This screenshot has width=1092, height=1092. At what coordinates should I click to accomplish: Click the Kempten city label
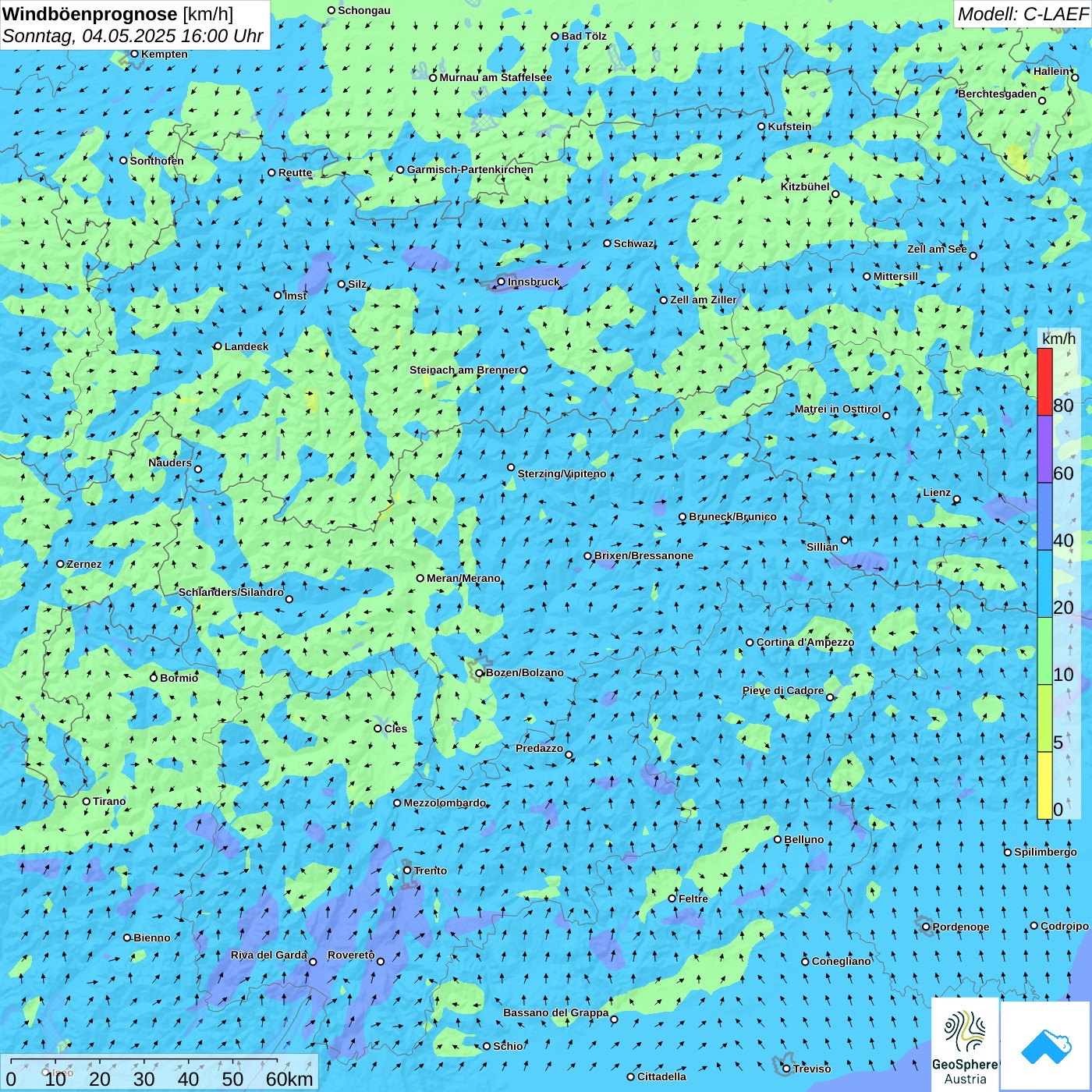point(164,54)
